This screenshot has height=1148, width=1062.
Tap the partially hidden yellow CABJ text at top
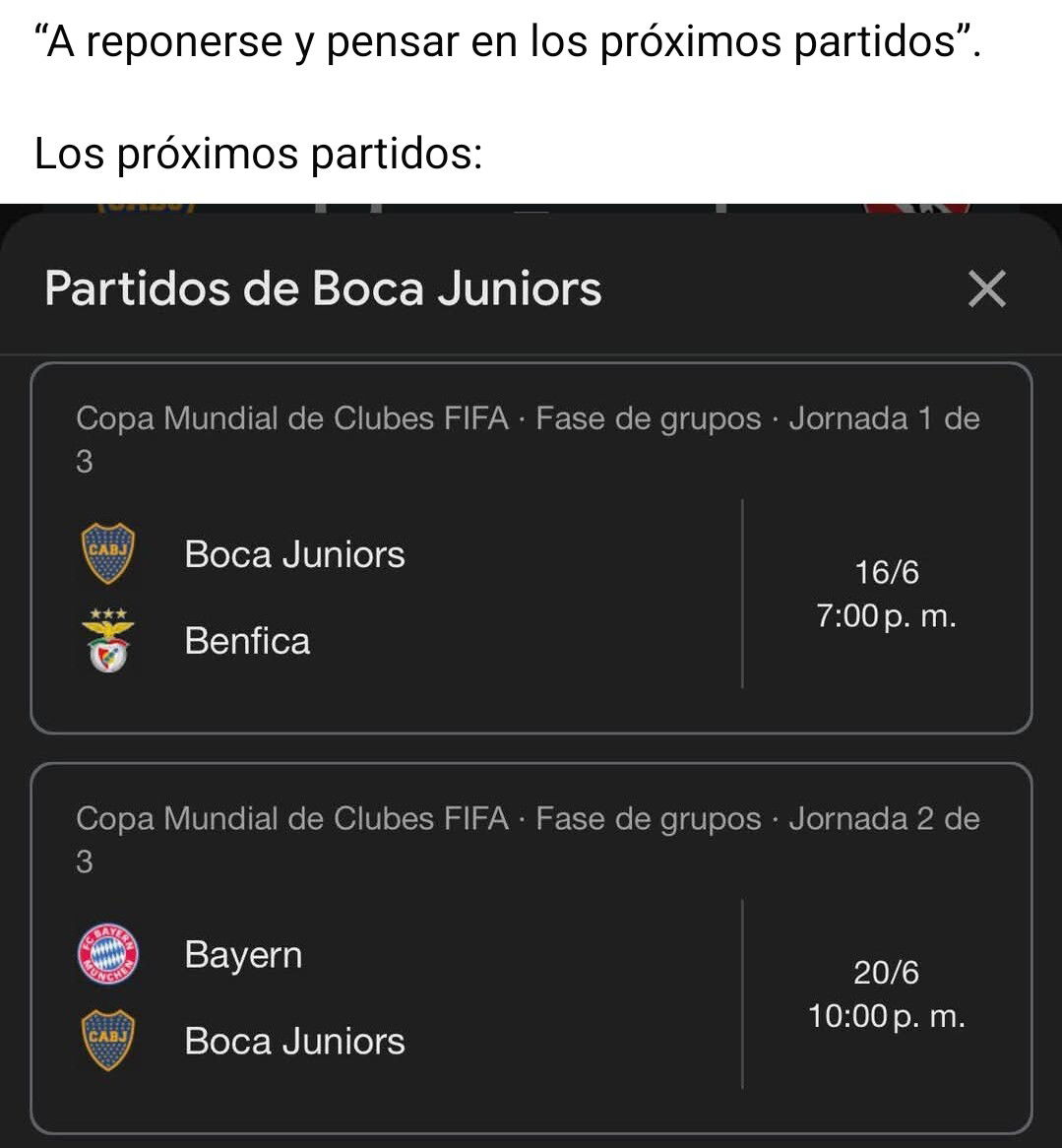pyautogui.click(x=147, y=207)
